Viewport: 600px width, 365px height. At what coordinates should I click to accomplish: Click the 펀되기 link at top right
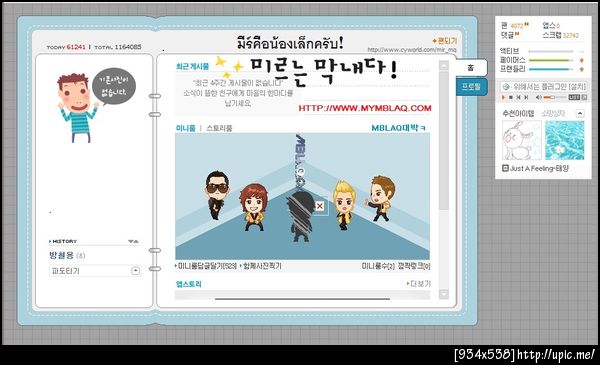tap(445, 41)
